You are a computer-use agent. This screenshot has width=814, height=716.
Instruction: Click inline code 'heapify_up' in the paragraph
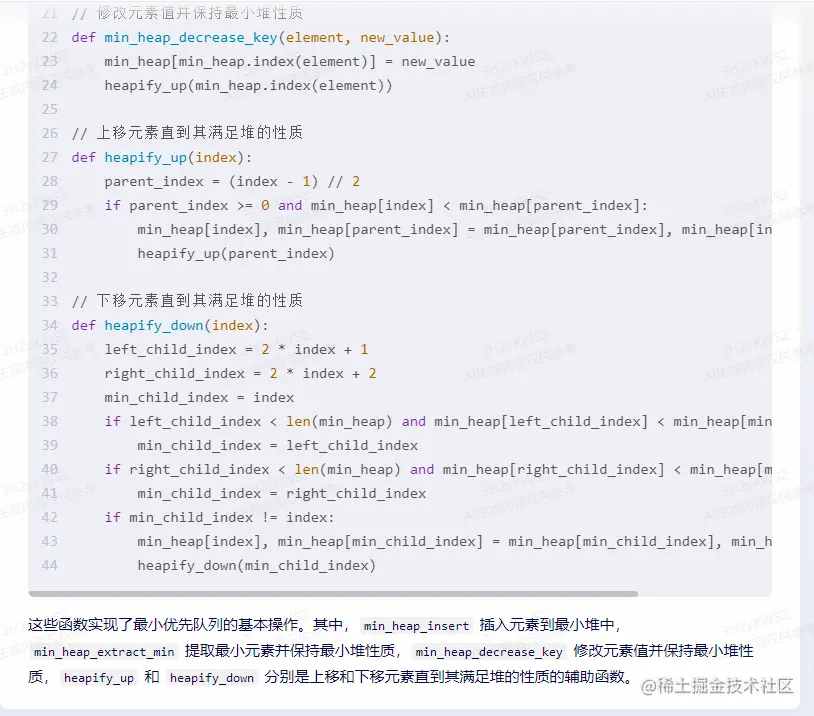click(99, 678)
